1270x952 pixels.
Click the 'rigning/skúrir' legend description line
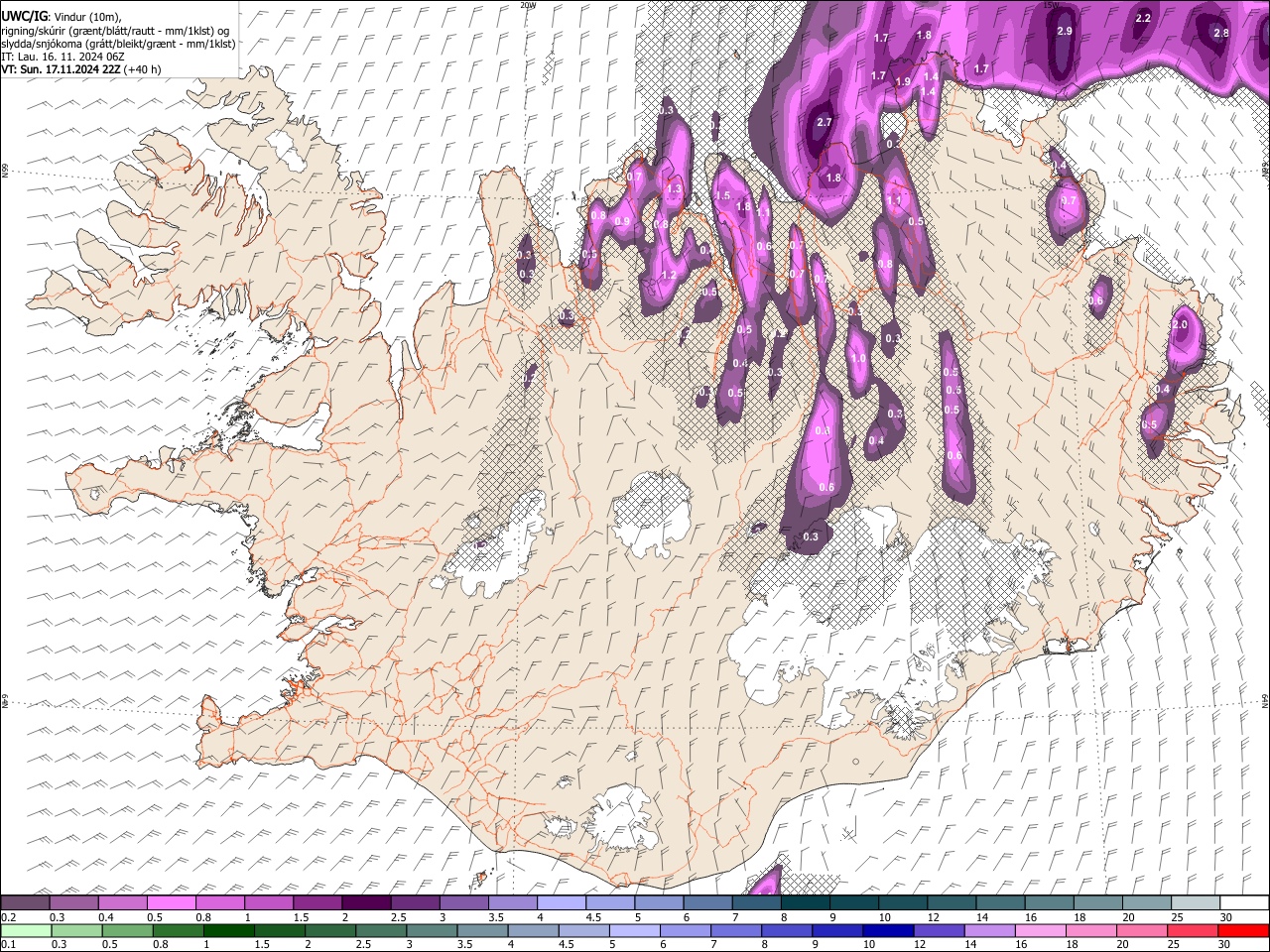115,31
